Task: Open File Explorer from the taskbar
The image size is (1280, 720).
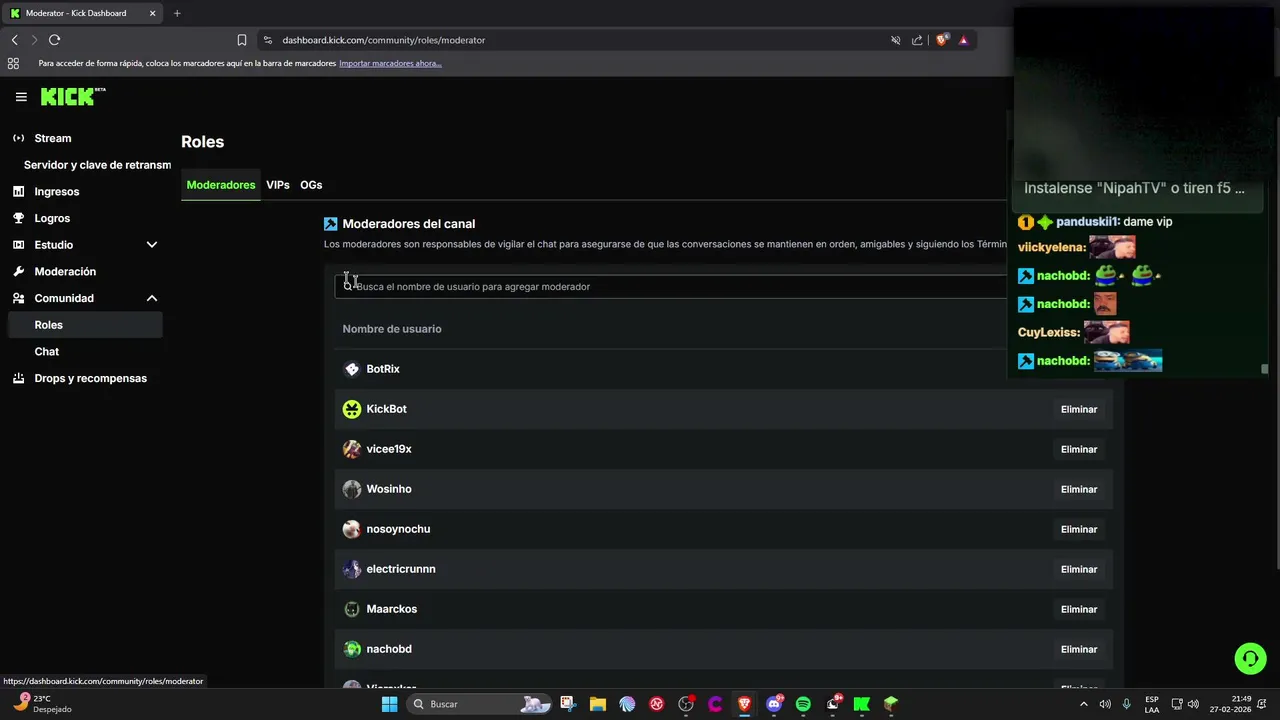Action: click(x=598, y=704)
